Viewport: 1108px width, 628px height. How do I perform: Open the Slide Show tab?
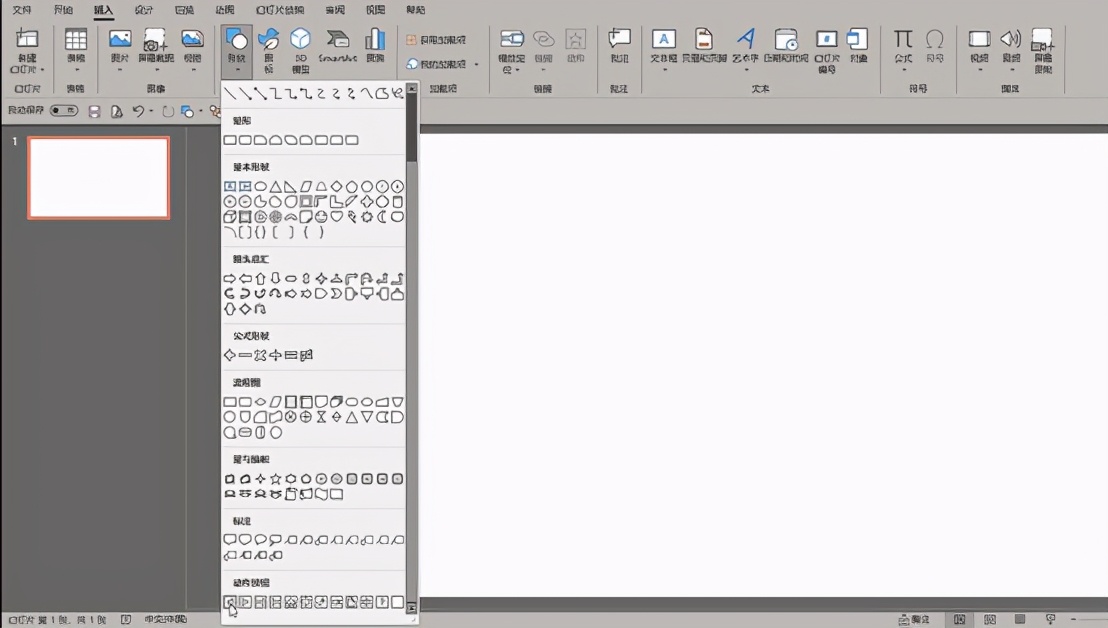(280, 10)
